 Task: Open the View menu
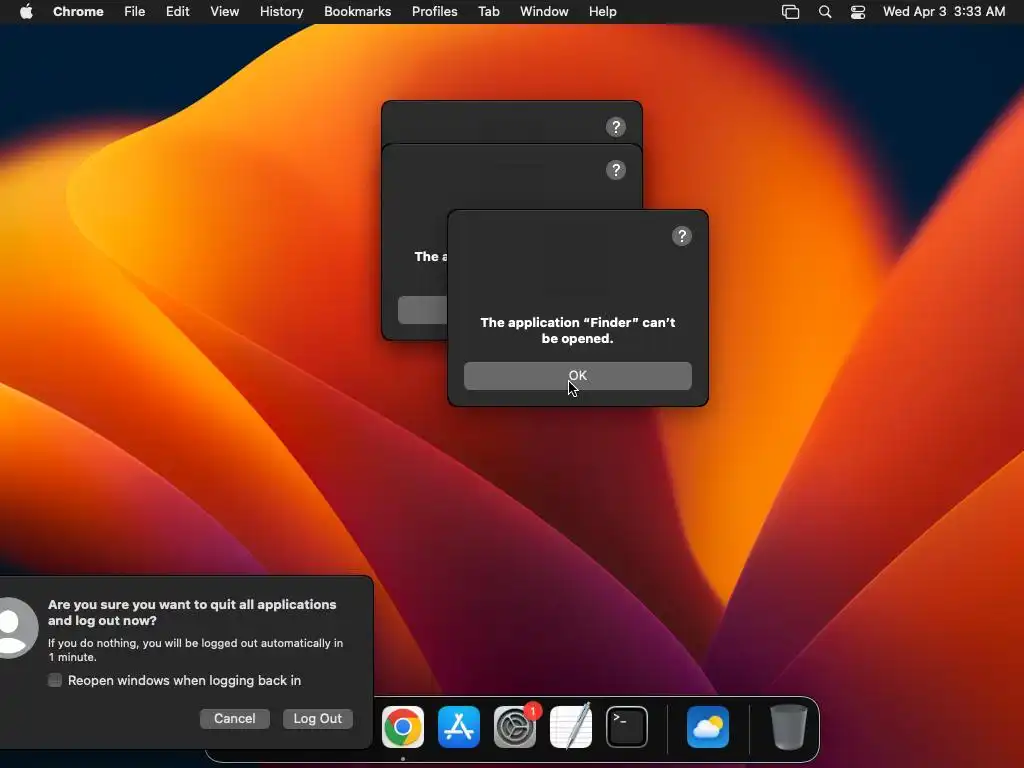coord(224,12)
